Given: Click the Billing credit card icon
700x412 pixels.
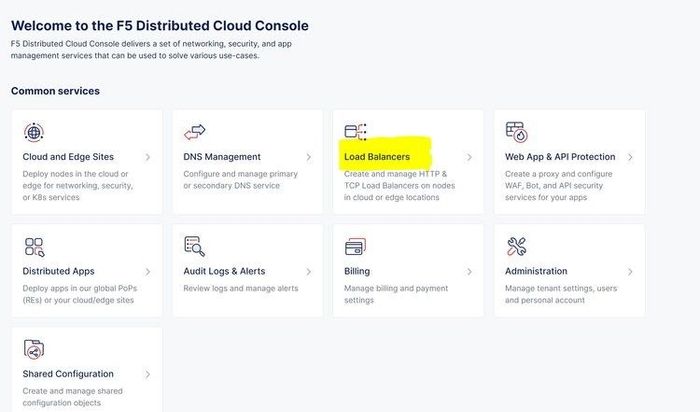Looking at the screenshot, I should click(355, 246).
